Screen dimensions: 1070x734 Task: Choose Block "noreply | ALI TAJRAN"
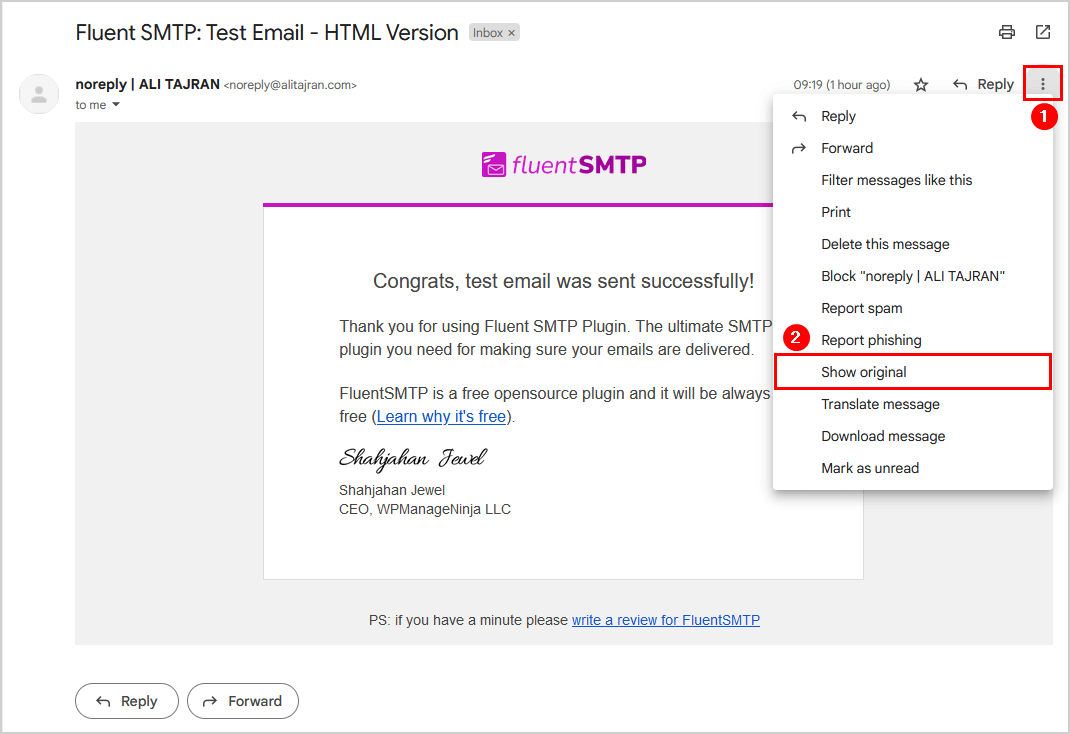(x=912, y=276)
